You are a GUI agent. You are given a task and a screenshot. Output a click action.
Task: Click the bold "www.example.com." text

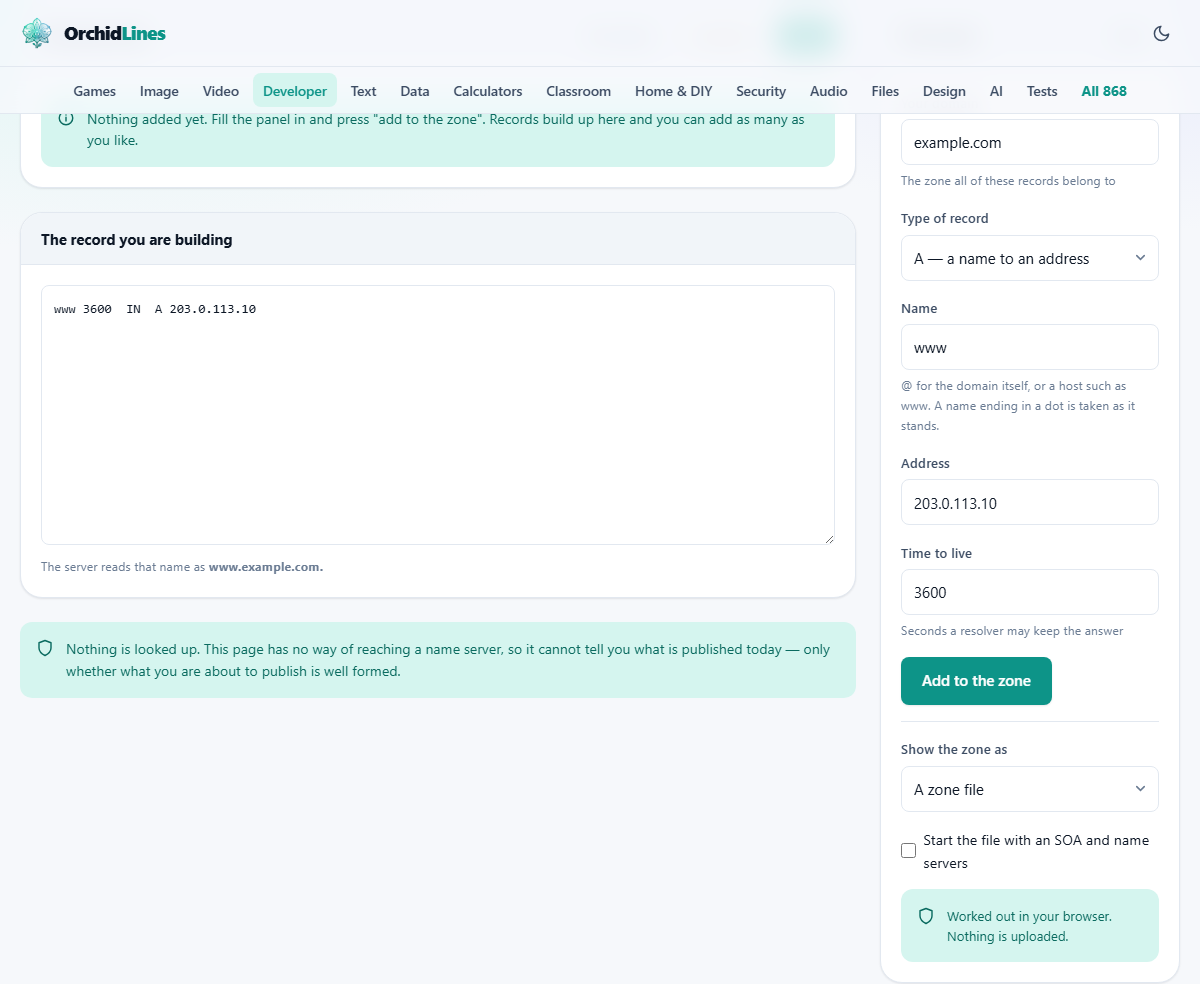266,567
